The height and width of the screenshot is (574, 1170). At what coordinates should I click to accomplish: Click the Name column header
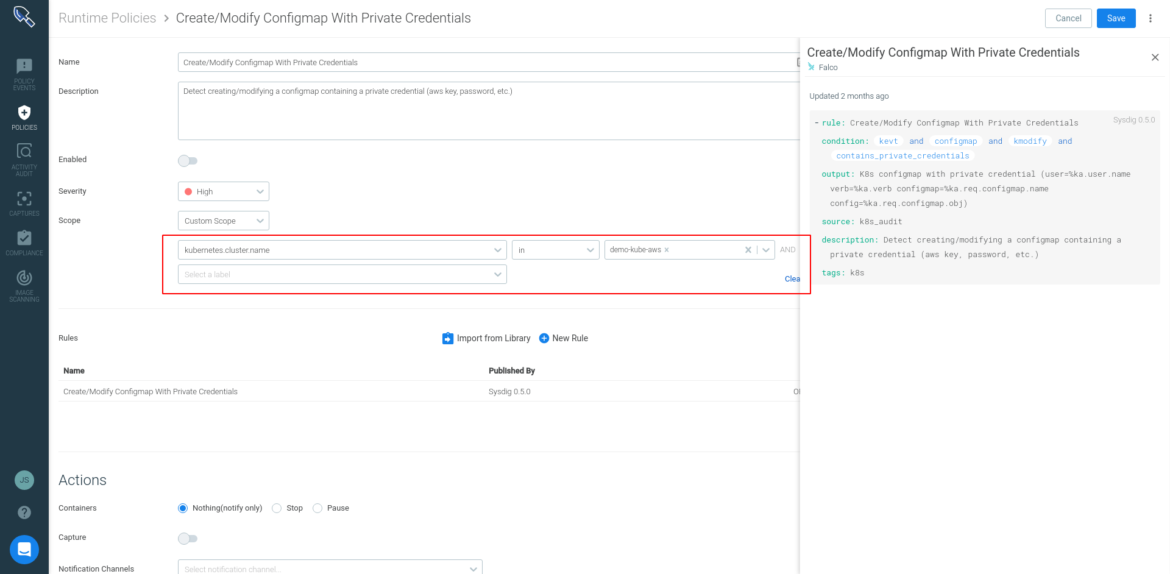[x=75, y=370]
